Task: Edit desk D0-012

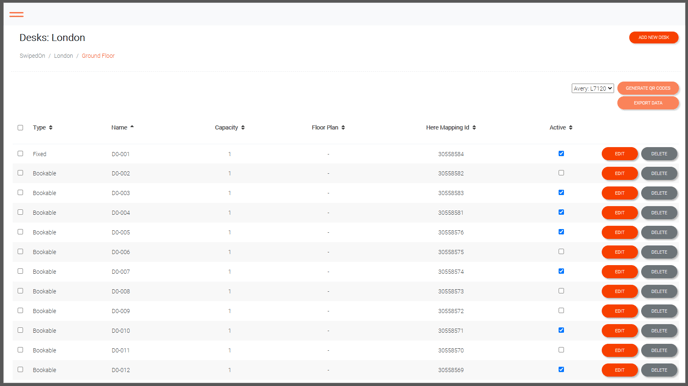Action: click(619, 370)
